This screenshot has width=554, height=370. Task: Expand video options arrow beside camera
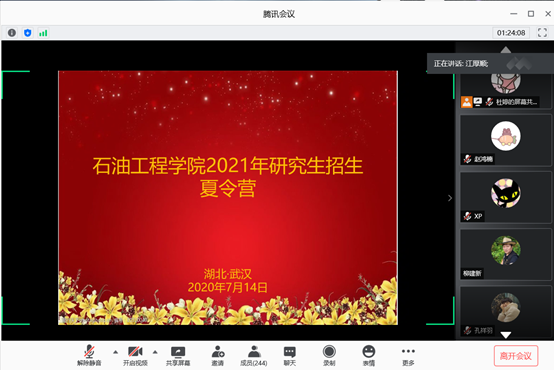pyautogui.click(x=155, y=352)
